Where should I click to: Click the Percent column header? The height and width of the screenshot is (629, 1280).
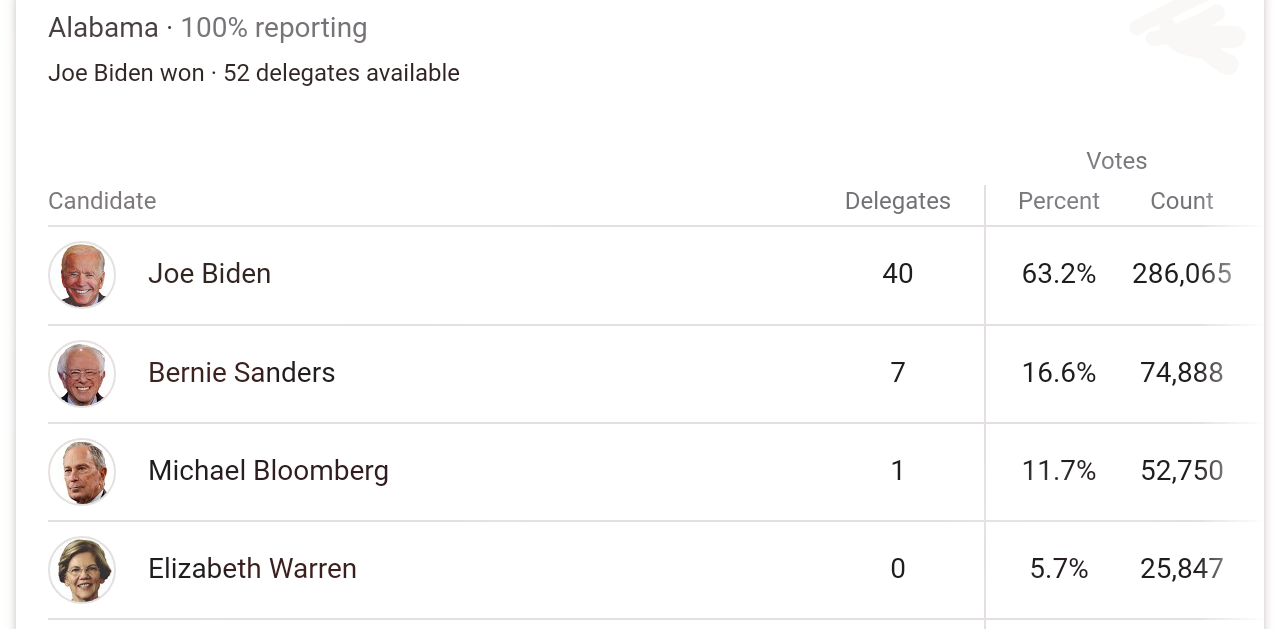pos(1058,201)
